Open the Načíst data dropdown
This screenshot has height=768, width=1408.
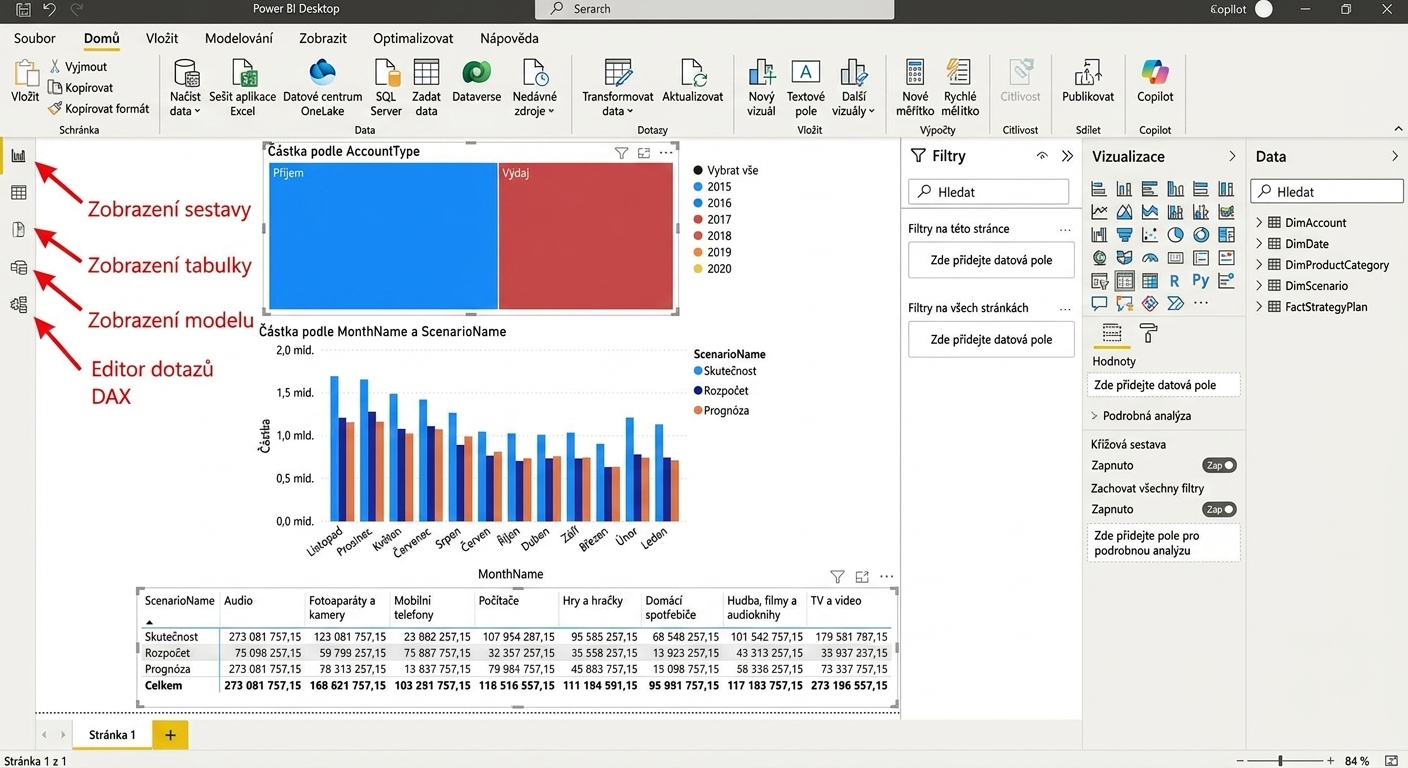coord(185,88)
